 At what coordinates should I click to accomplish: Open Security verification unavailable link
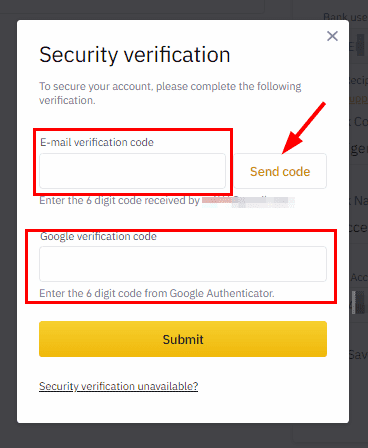tap(118, 386)
